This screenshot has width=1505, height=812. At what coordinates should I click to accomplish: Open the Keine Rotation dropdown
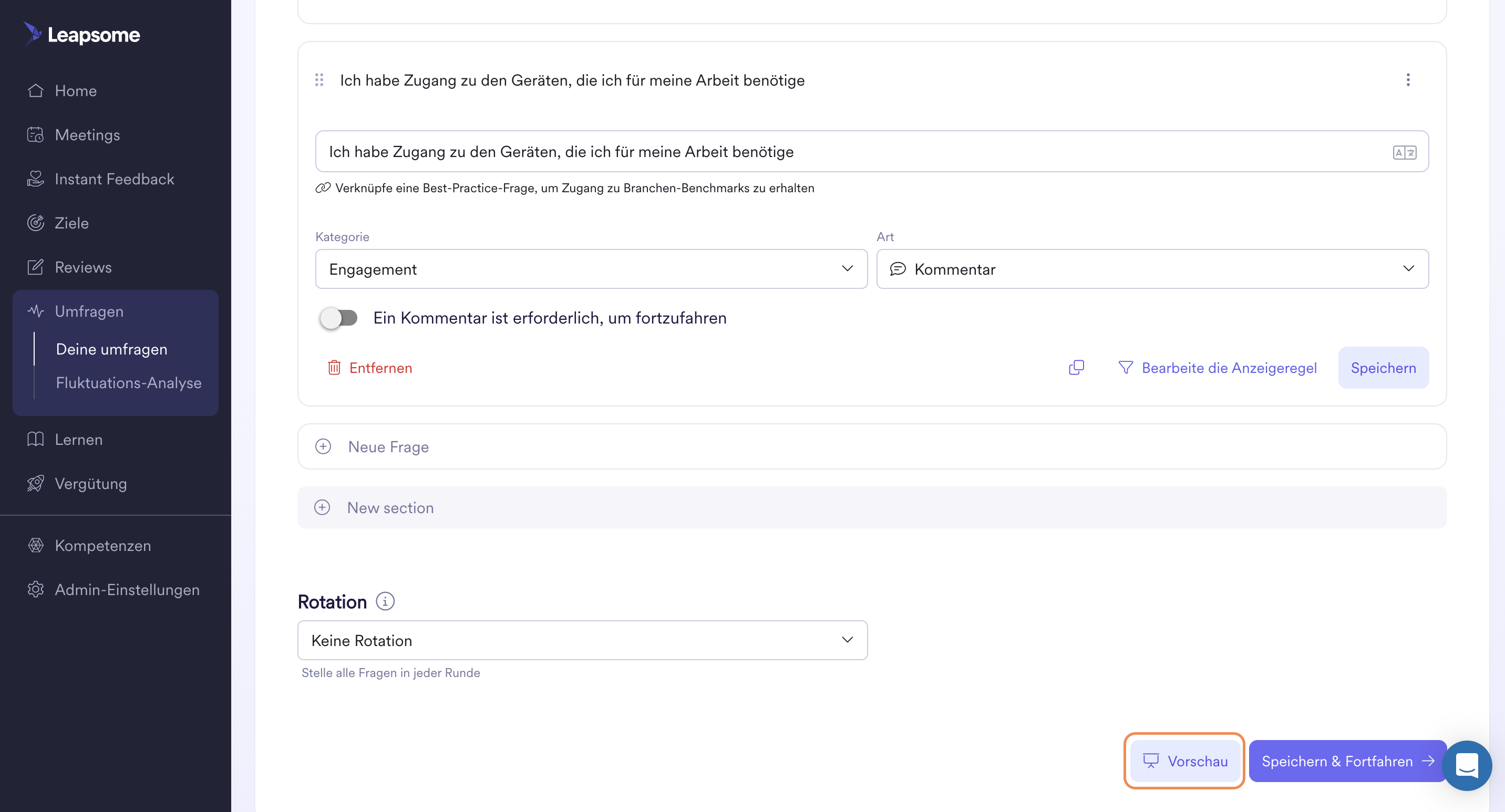coord(582,640)
